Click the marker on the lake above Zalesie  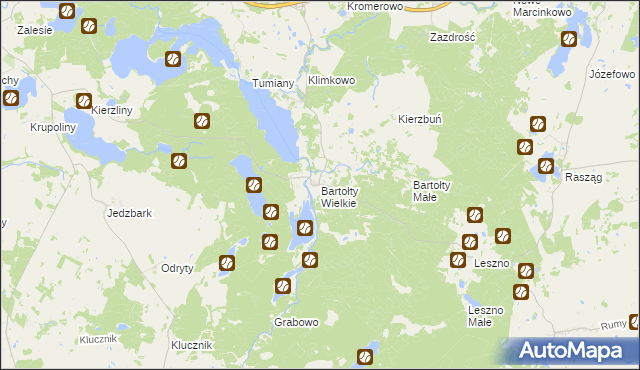[x=67, y=11]
